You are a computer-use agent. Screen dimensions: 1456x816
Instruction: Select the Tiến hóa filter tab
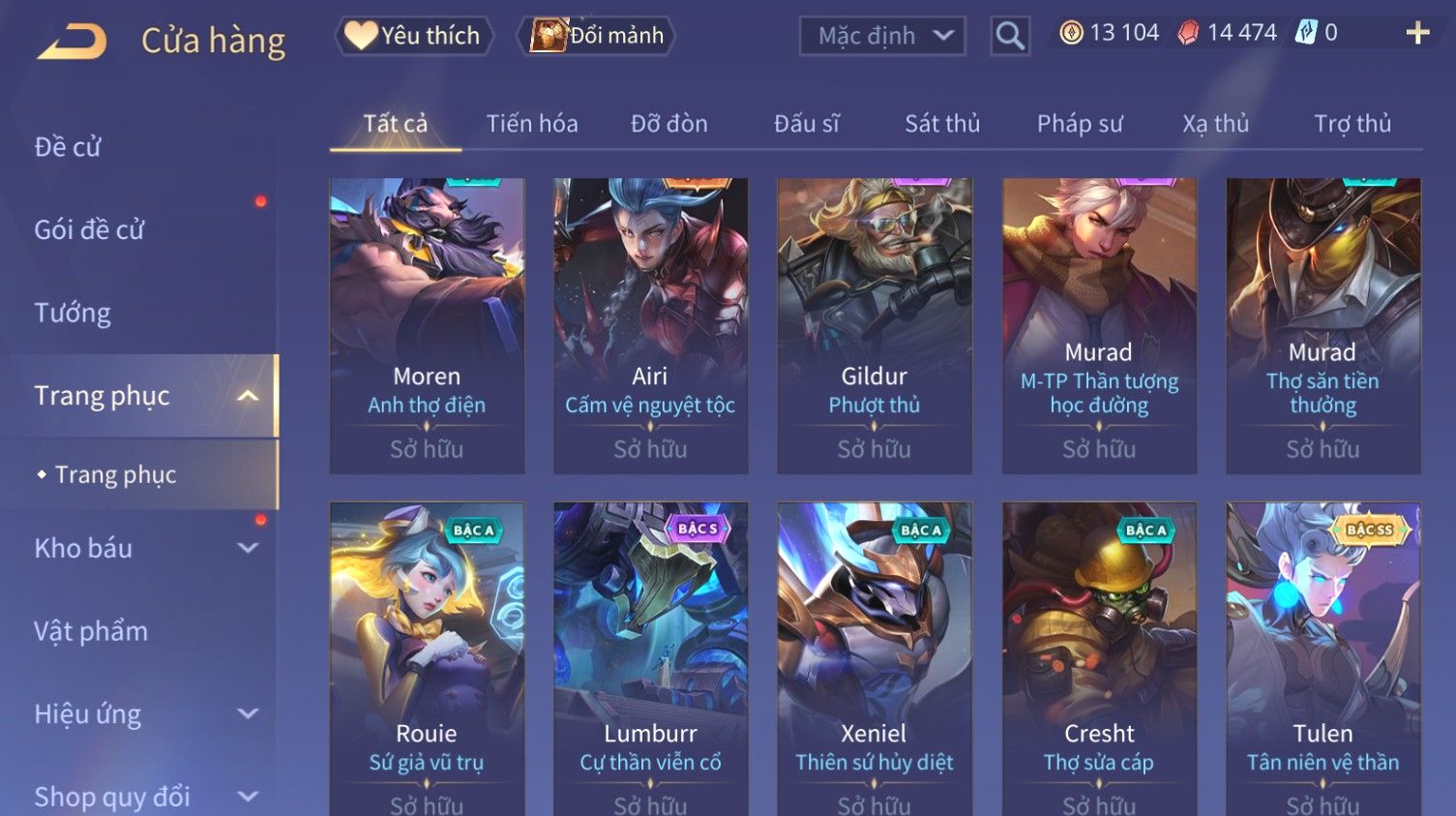[x=532, y=124]
